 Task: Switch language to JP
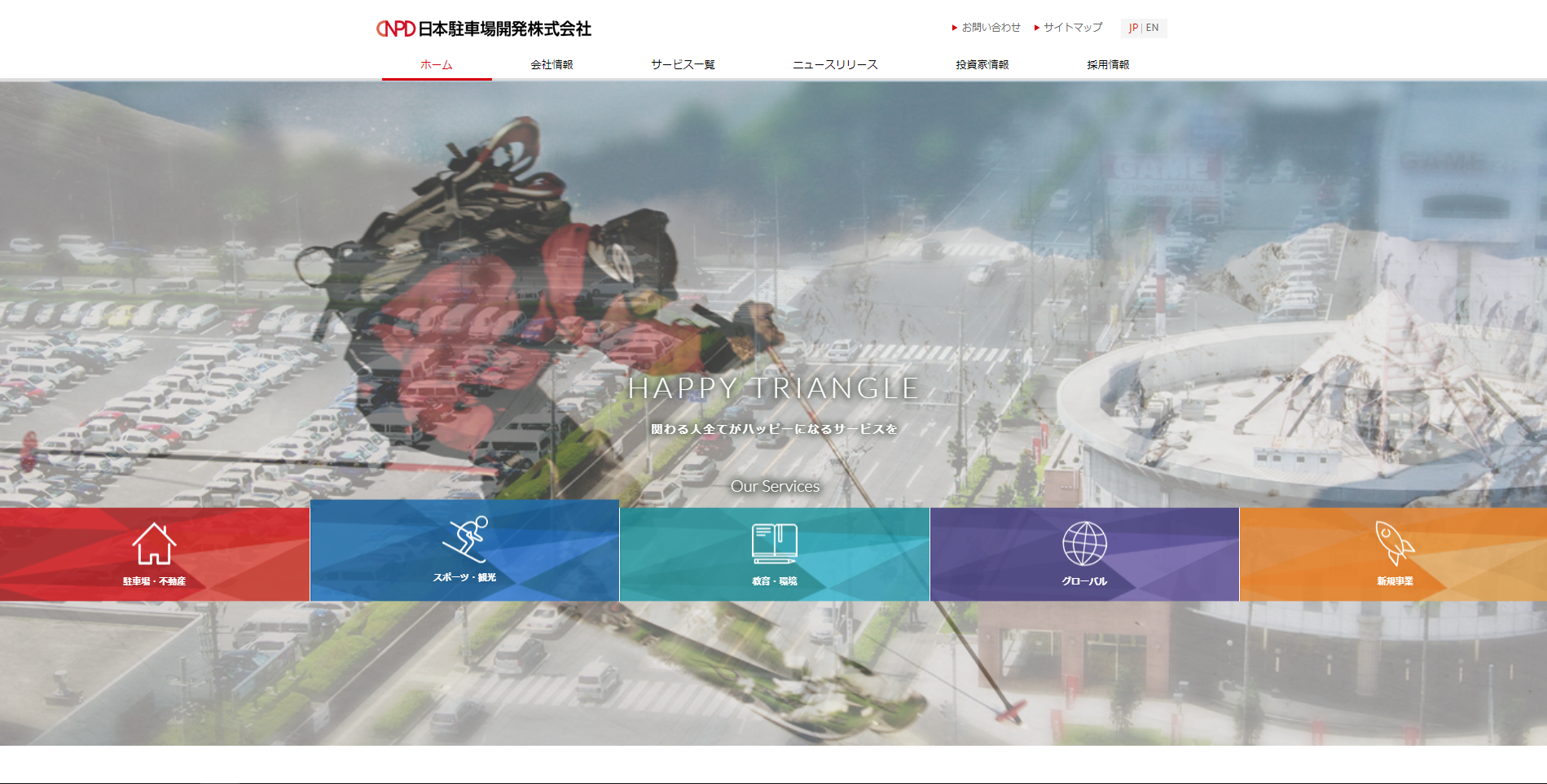coord(1133,28)
